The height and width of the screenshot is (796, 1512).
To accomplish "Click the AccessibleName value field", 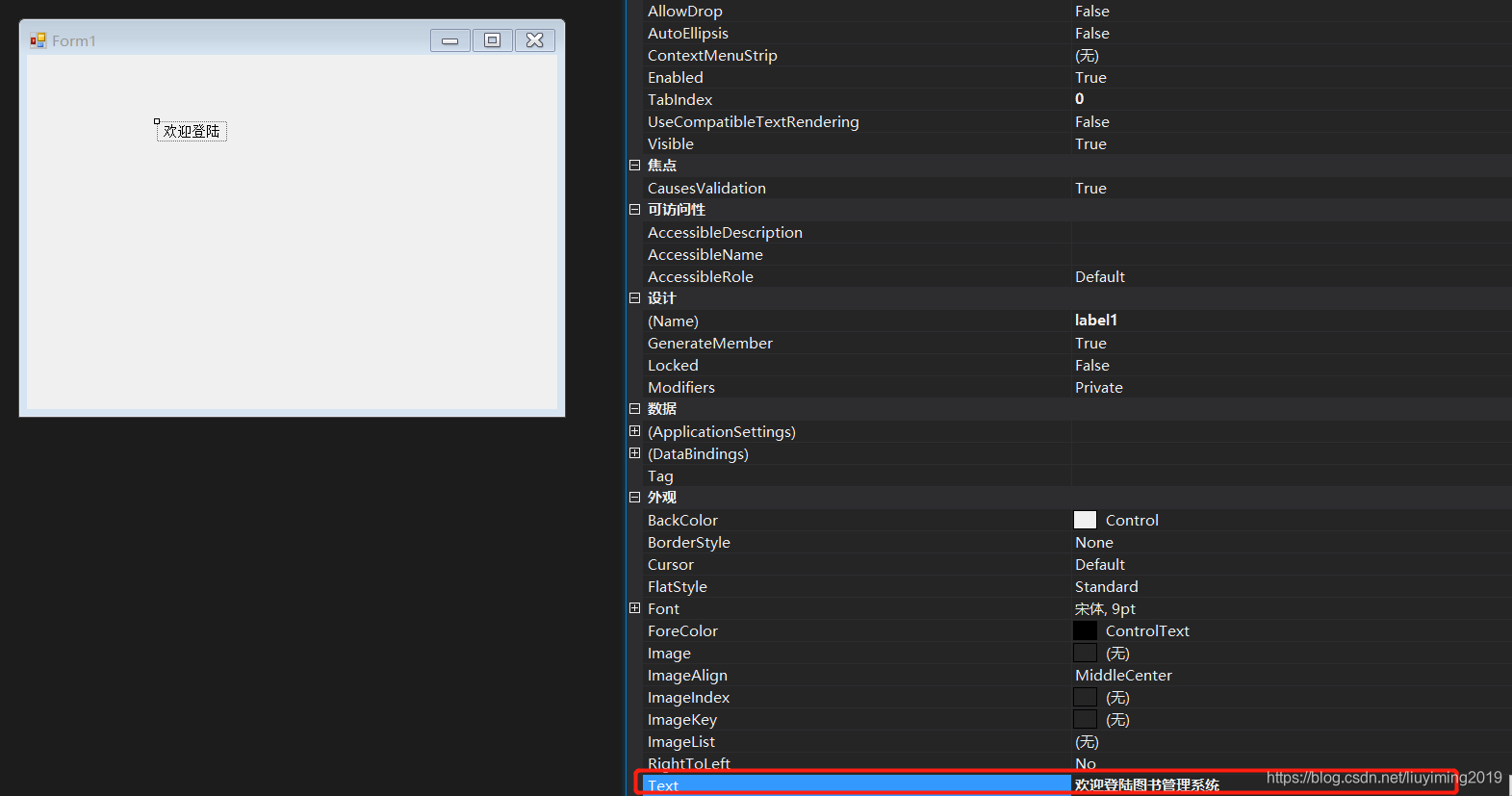I will click(1292, 254).
